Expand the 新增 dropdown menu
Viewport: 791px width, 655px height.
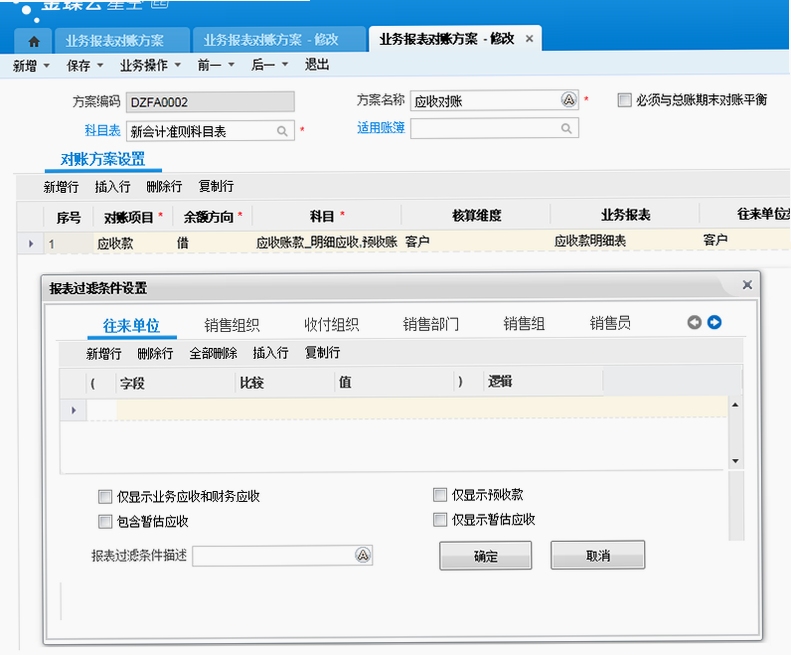click(x=46, y=65)
